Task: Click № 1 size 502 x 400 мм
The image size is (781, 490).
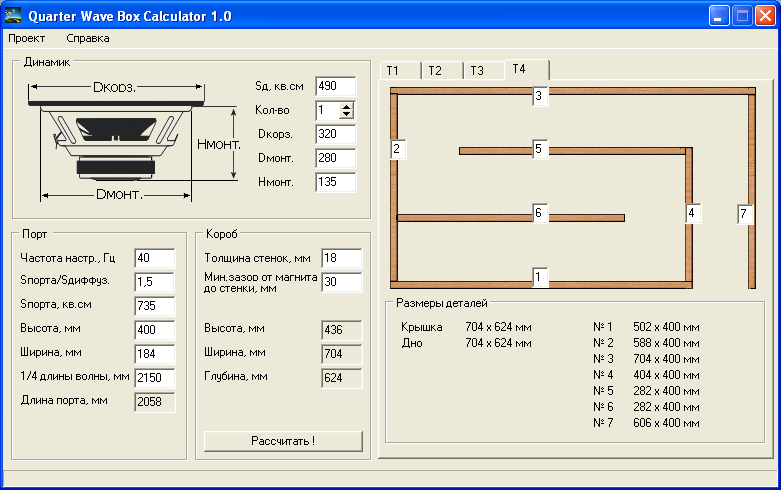Action: [x=666, y=327]
